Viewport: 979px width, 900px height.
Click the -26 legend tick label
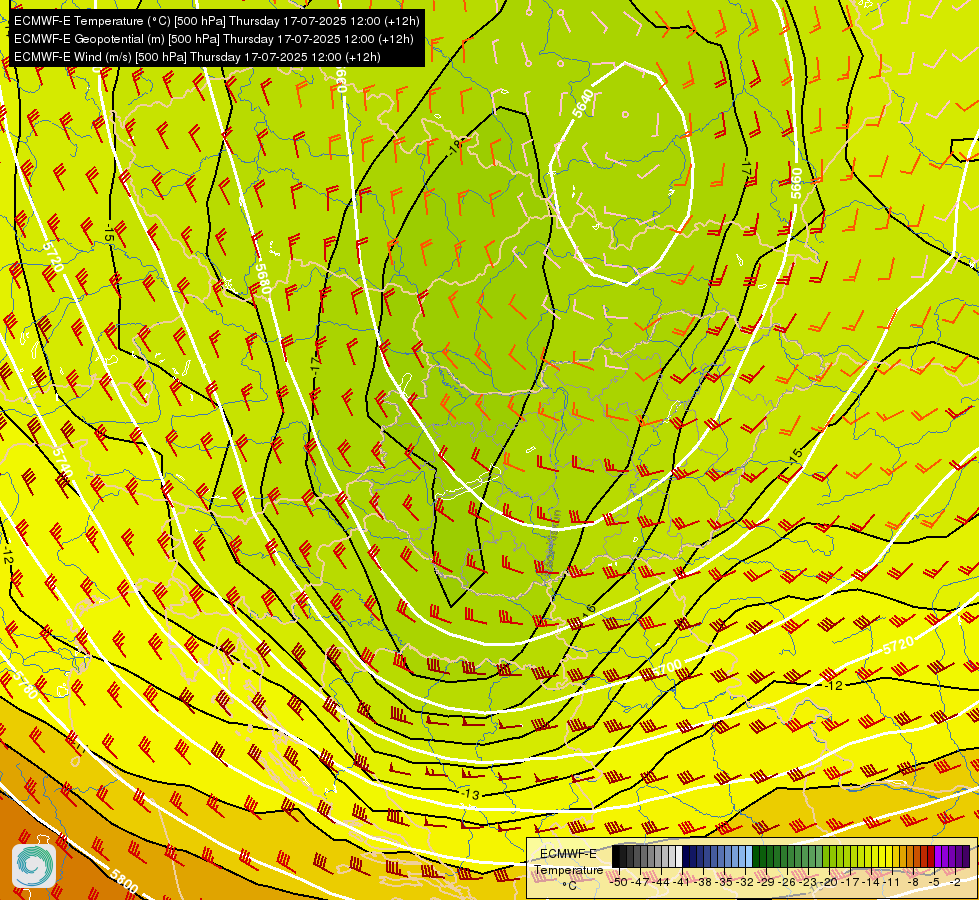788,882
